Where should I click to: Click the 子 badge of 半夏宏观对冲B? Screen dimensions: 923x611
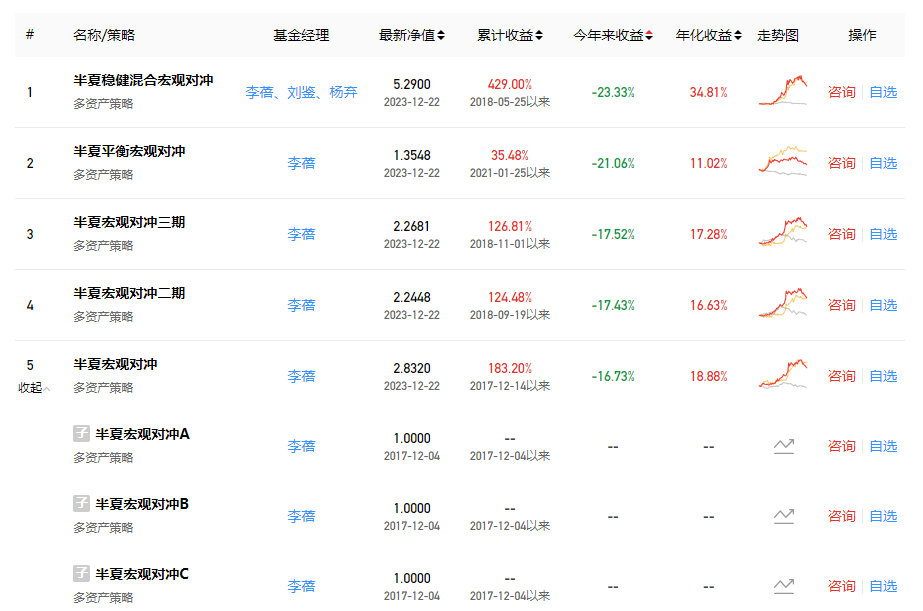pyautogui.click(x=81, y=504)
